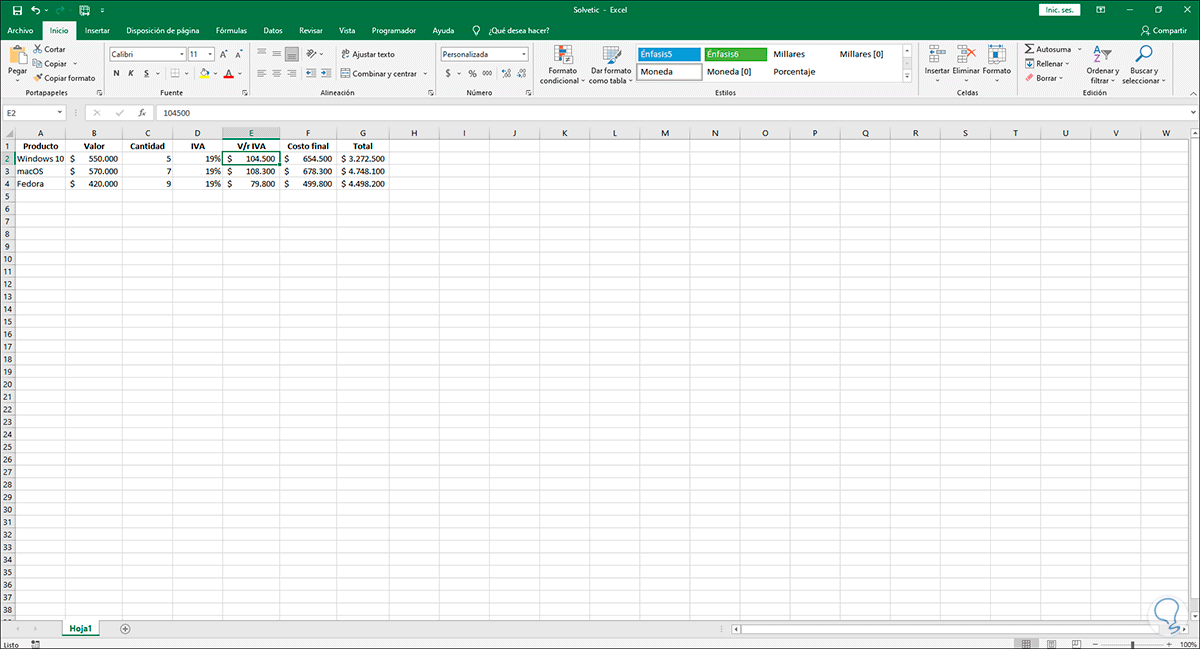Open Buscar y seleccionar

(1143, 64)
